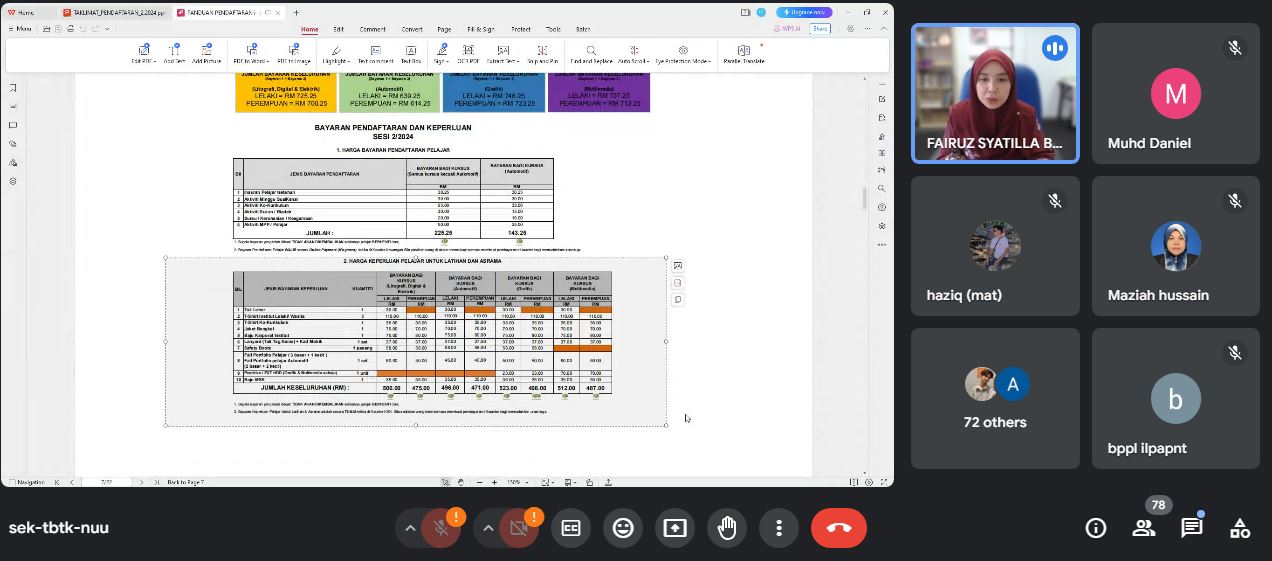The height and width of the screenshot is (561, 1272).
Task: Start presenting your screen
Action: (x=675, y=528)
